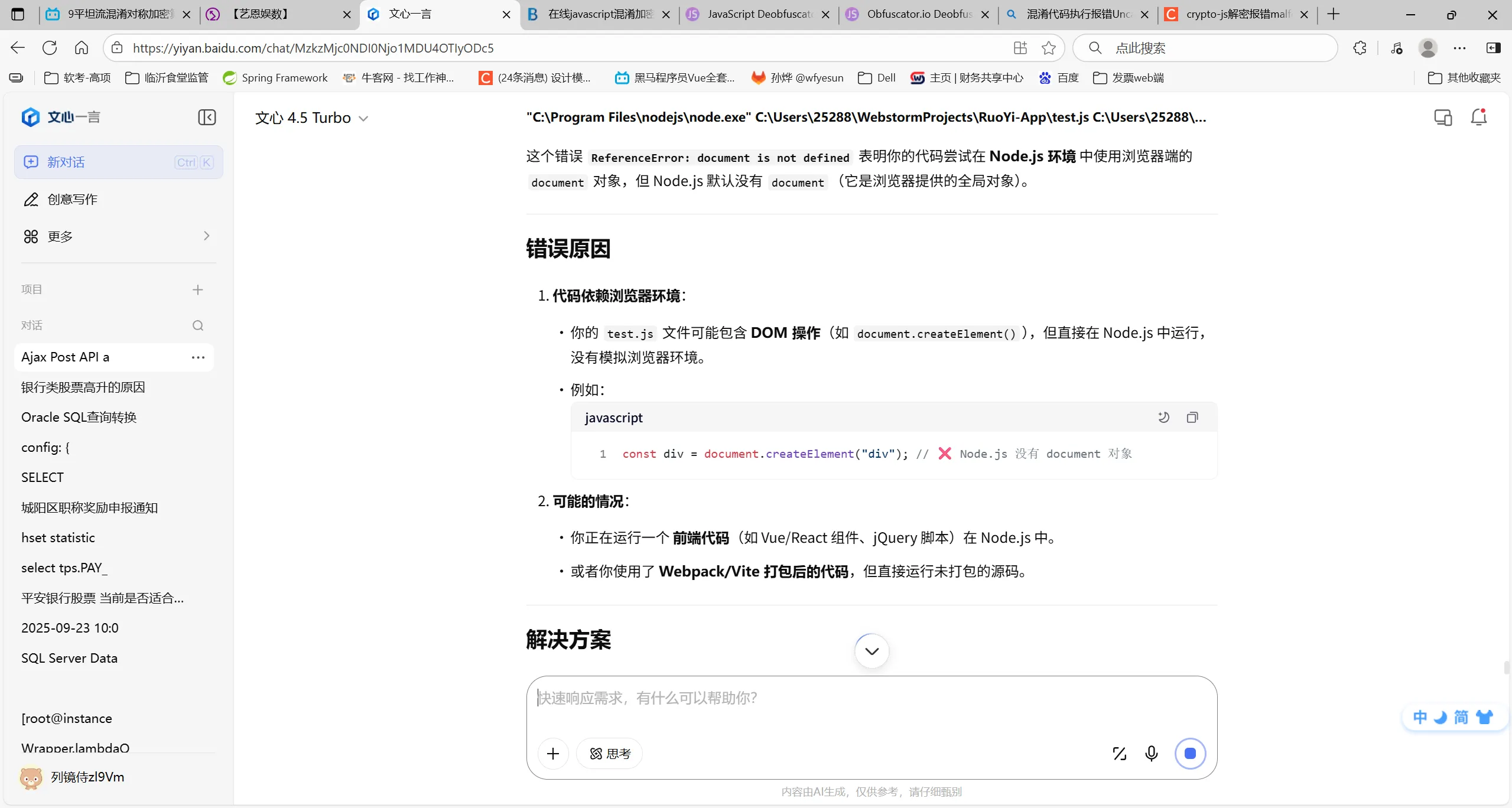Viewport: 1512px width, 808px height.
Task: Open the notifications bell icon
Action: (1478, 117)
